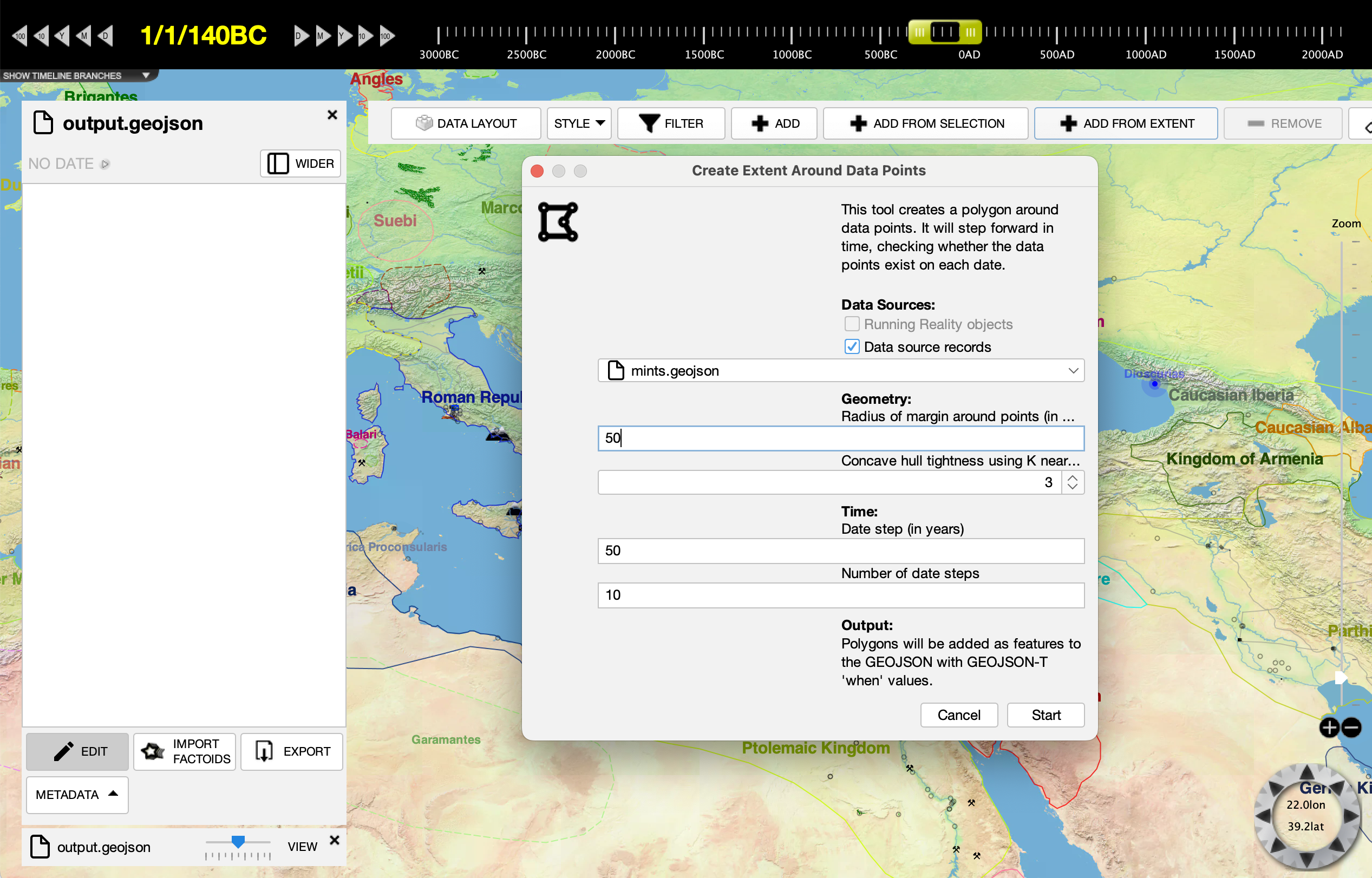Image resolution: width=1372 pixels, height=878 pixels.
Task: Widen the panel with Wider button
Action: tap(300, 163)
